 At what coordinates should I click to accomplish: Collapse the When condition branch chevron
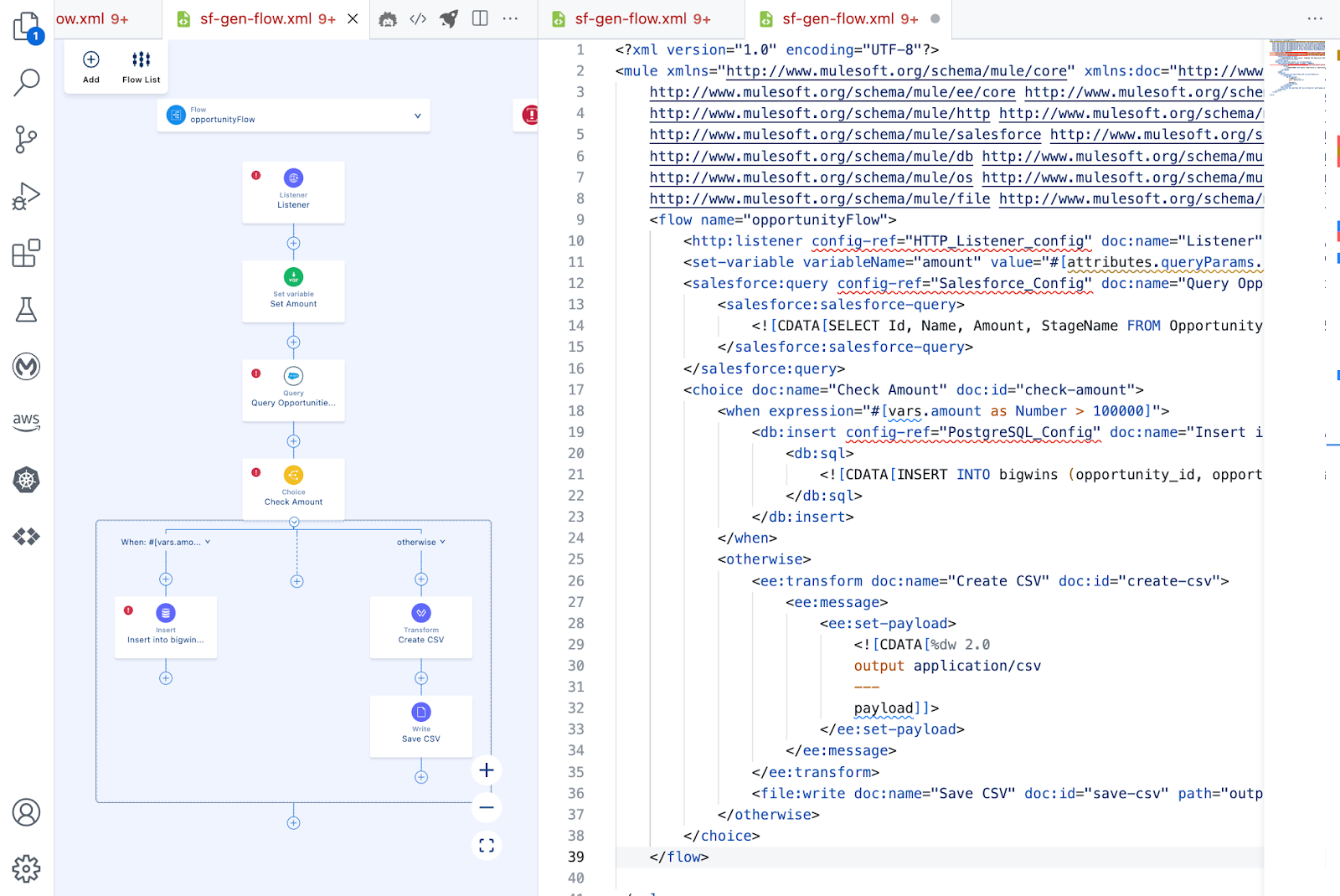pyautogui.click(x=206, y=542)
